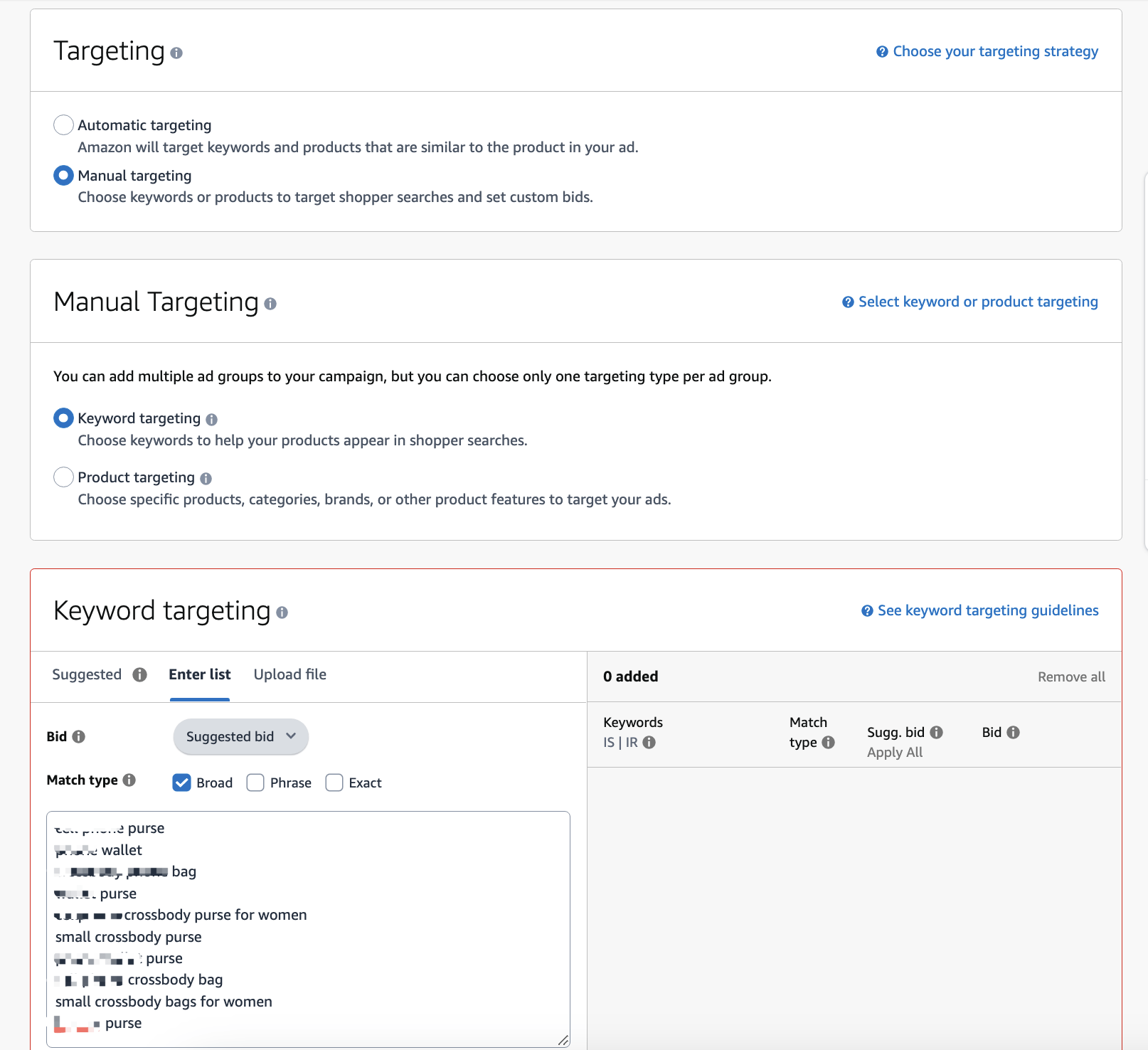The width and height of the screenshot is (1148, 1050).
Task: Open See keyword targeting guidelines link
Action: [987, 610]
